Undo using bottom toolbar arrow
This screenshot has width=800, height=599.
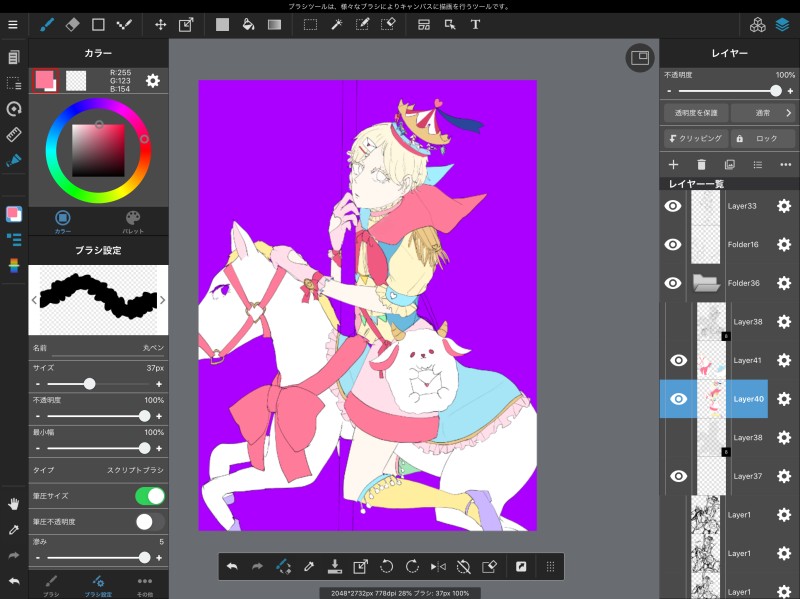coord(232,566)
